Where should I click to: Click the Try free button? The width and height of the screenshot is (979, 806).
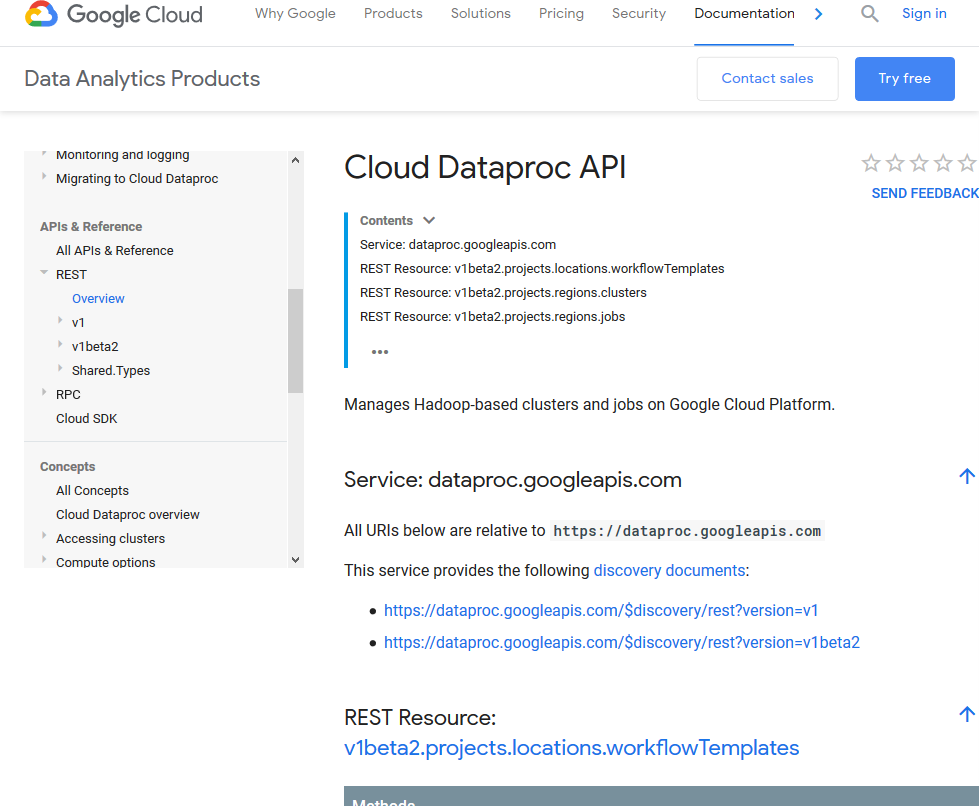point(904,79)
